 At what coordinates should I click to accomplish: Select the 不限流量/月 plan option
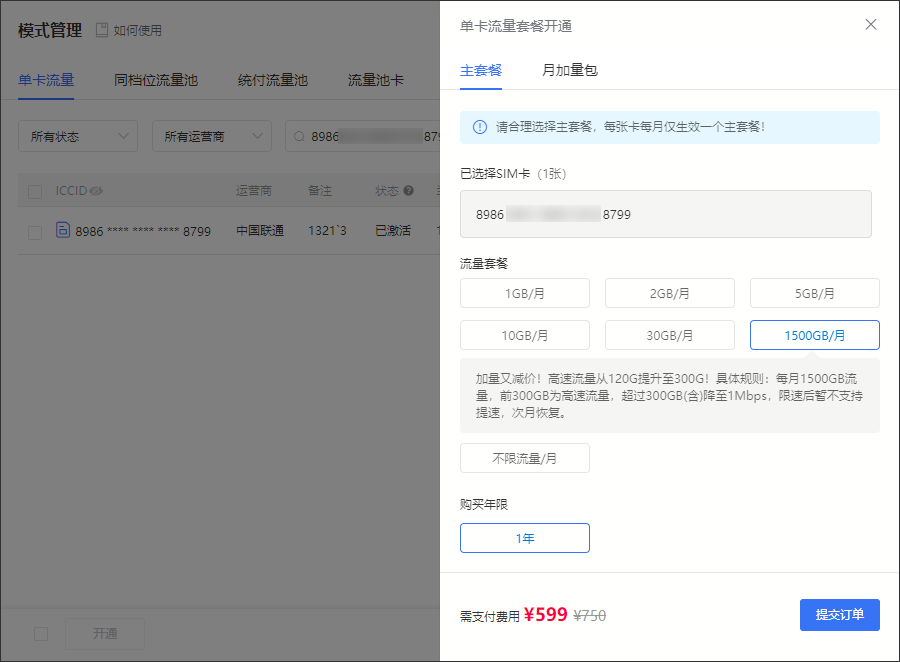[524, 458]
